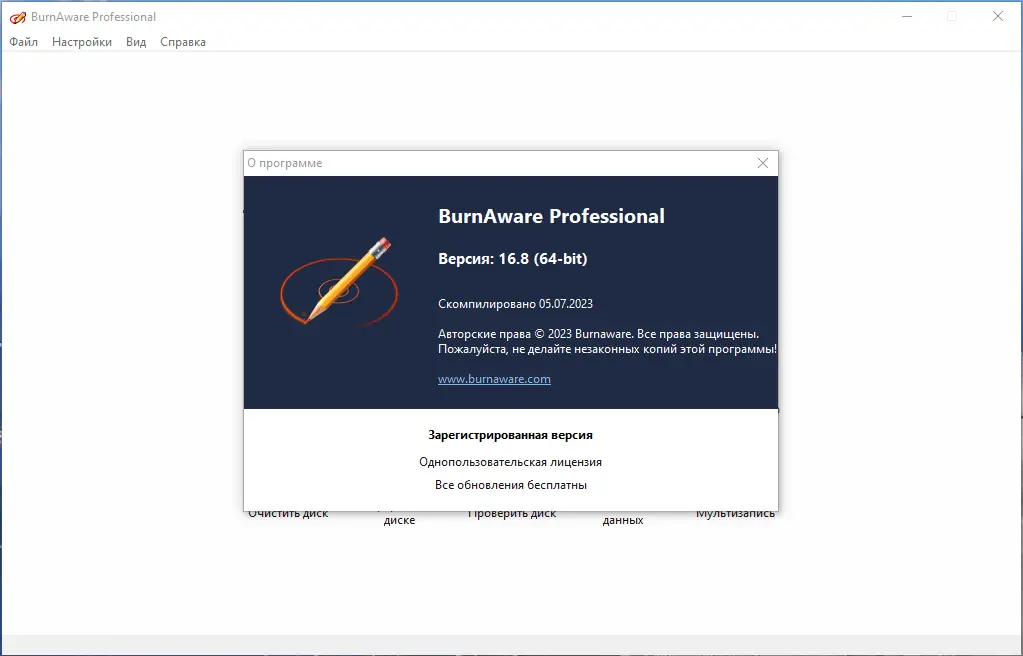This screenshot has width=1023, height=656.
Task: Open the Настройки menu
Action: click(81, 42)
